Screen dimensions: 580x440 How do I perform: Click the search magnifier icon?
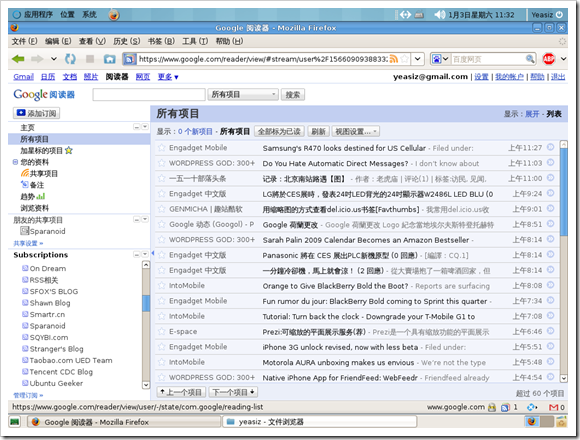tap(530, 59)
